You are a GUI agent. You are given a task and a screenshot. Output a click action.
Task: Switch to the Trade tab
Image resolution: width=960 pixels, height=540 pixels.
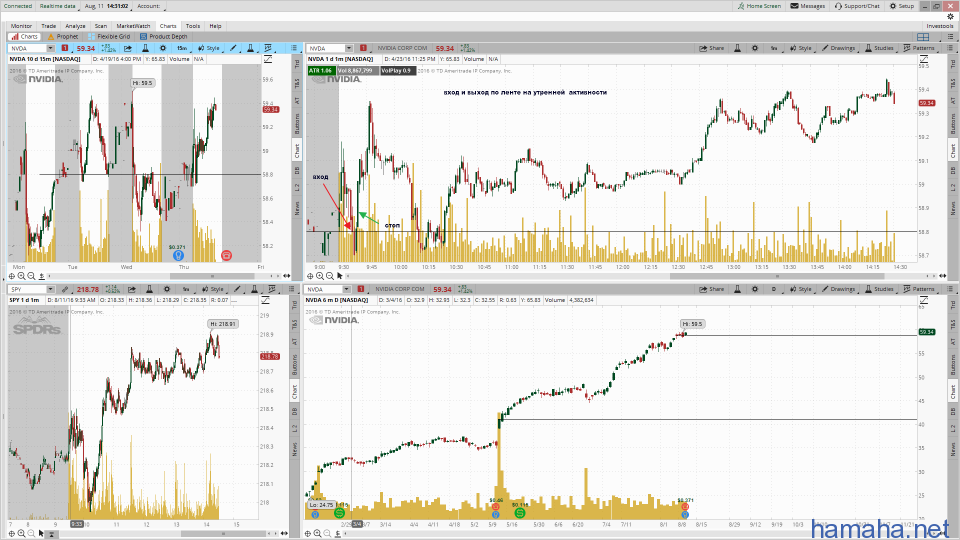click(48, 26)
